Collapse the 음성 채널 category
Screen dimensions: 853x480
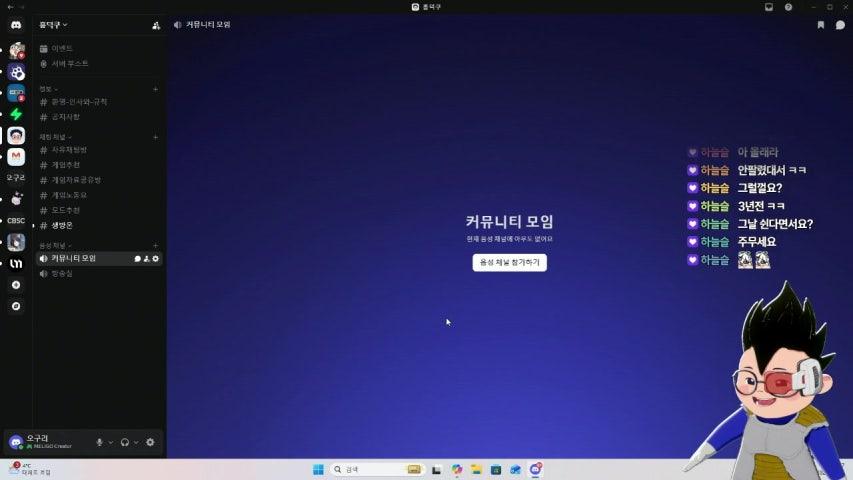(55, 246)
